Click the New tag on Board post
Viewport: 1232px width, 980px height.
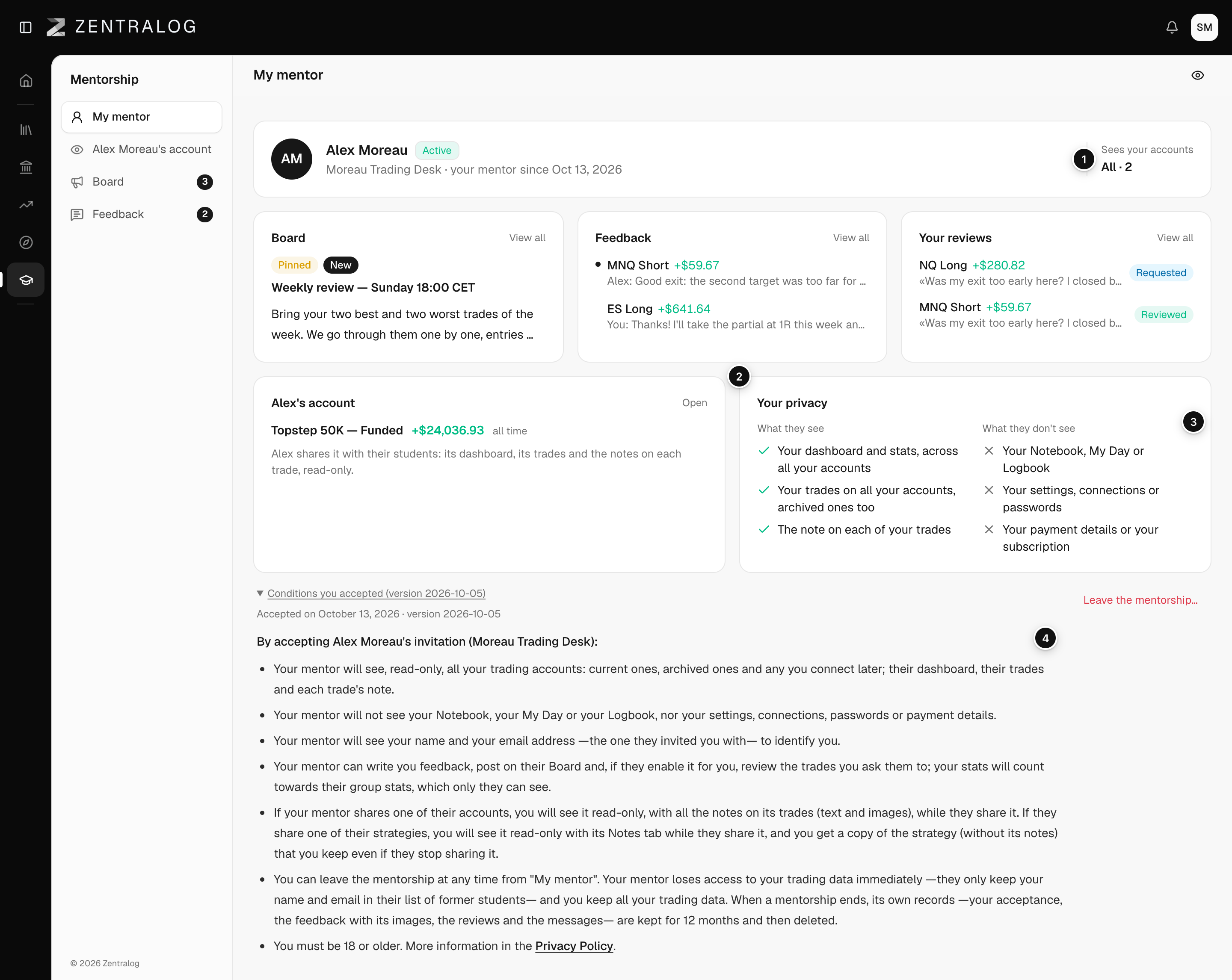tap(341, 265)
